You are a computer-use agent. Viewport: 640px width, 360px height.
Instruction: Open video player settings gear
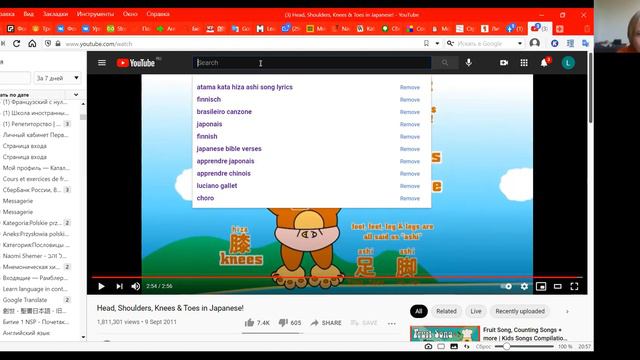click(524, 286)
